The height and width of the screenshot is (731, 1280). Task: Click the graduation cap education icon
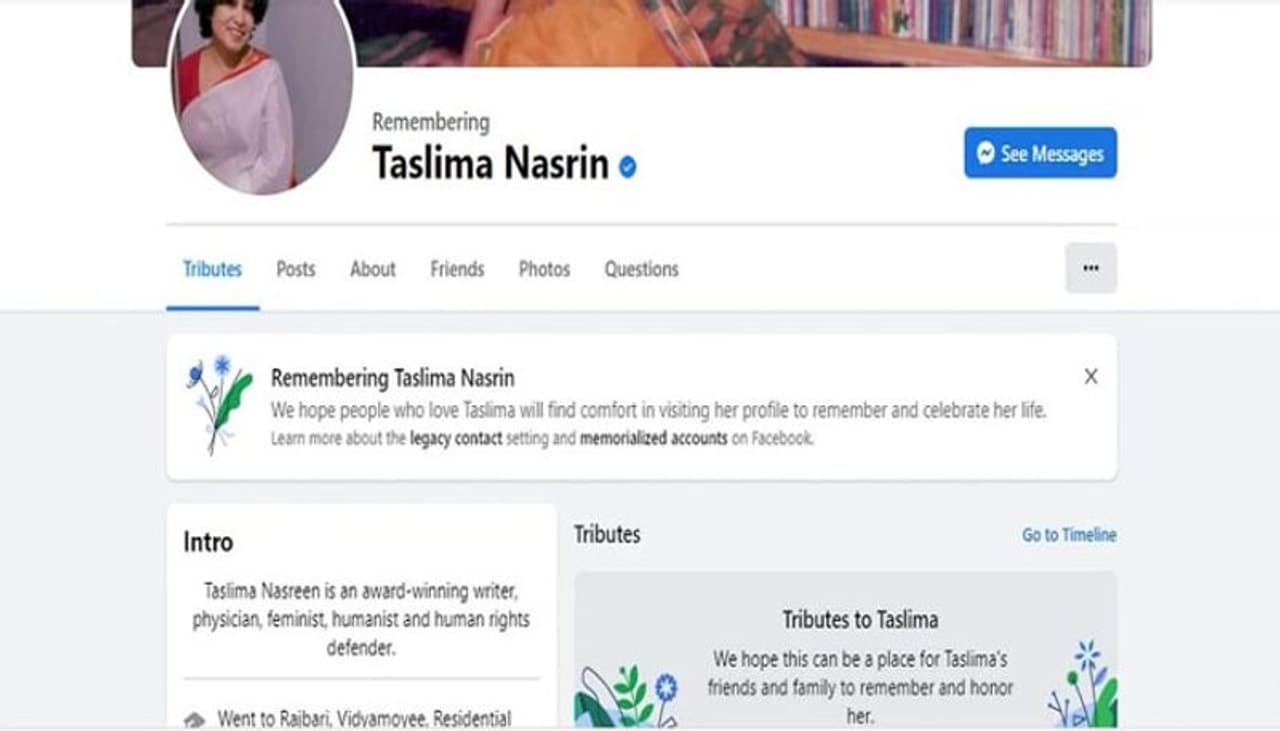tap(195, 719)
